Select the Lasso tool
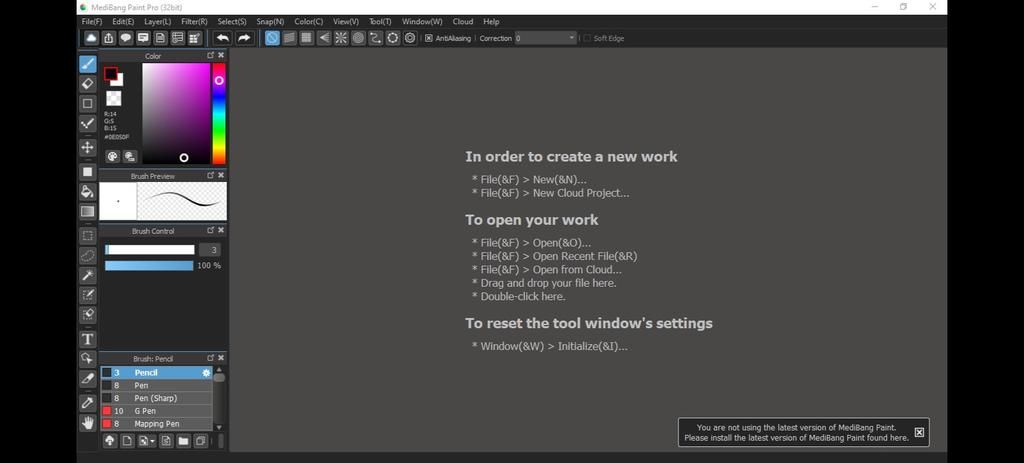Screen dimensions: 1024x463 click(x=88, y=255)
